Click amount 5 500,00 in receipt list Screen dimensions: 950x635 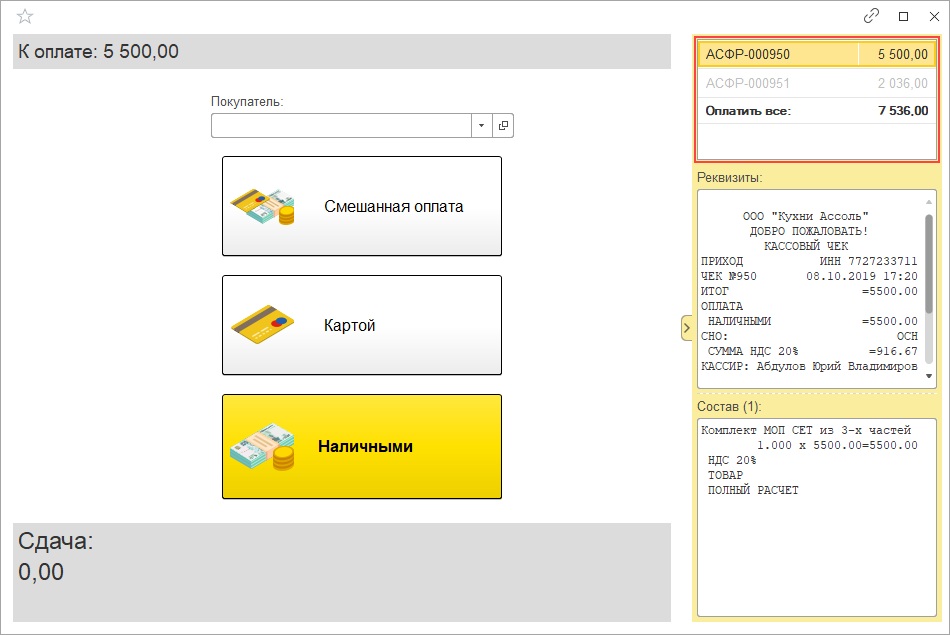903,54
